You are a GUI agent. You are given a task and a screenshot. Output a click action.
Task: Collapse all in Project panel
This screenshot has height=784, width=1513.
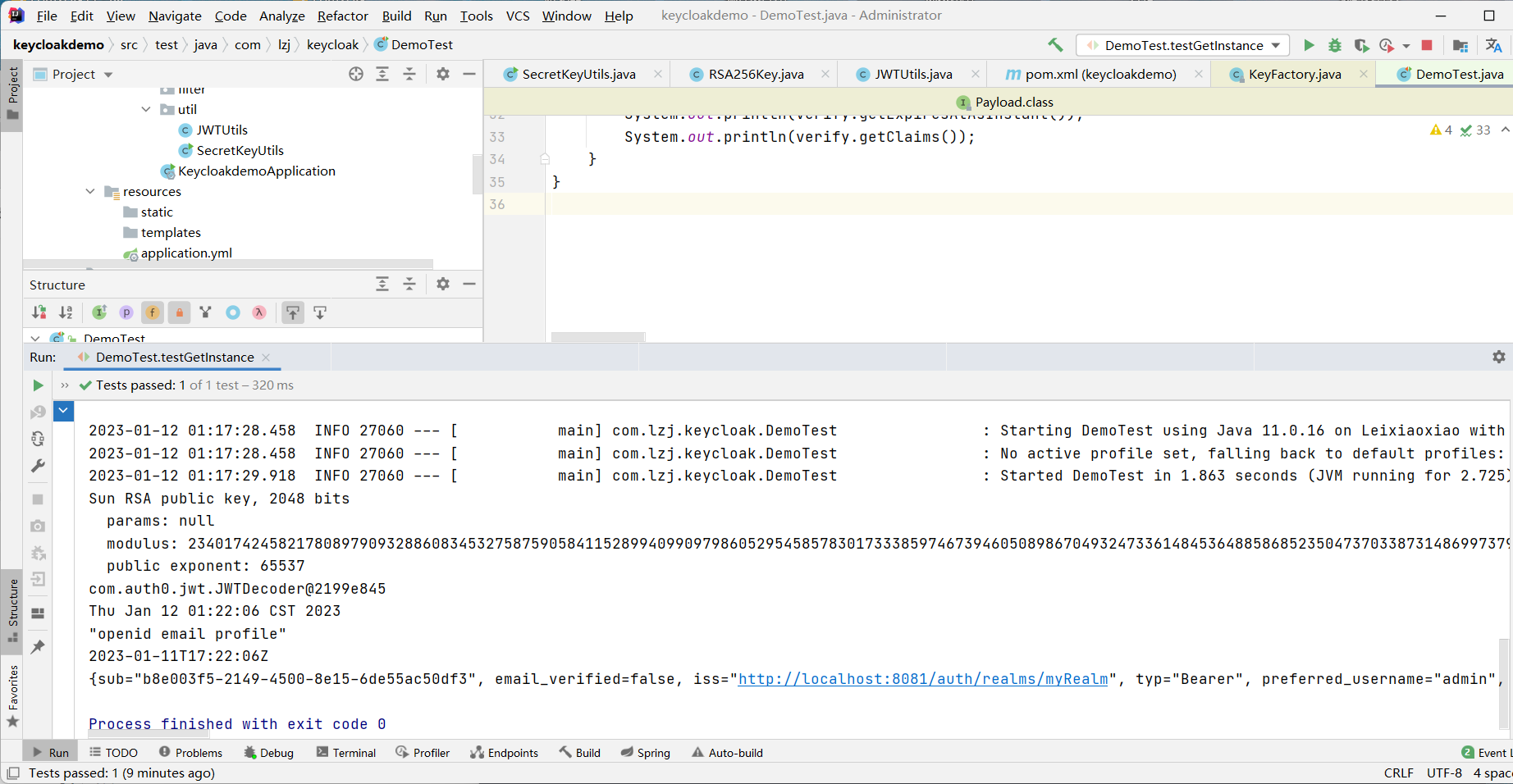point(409,74)
